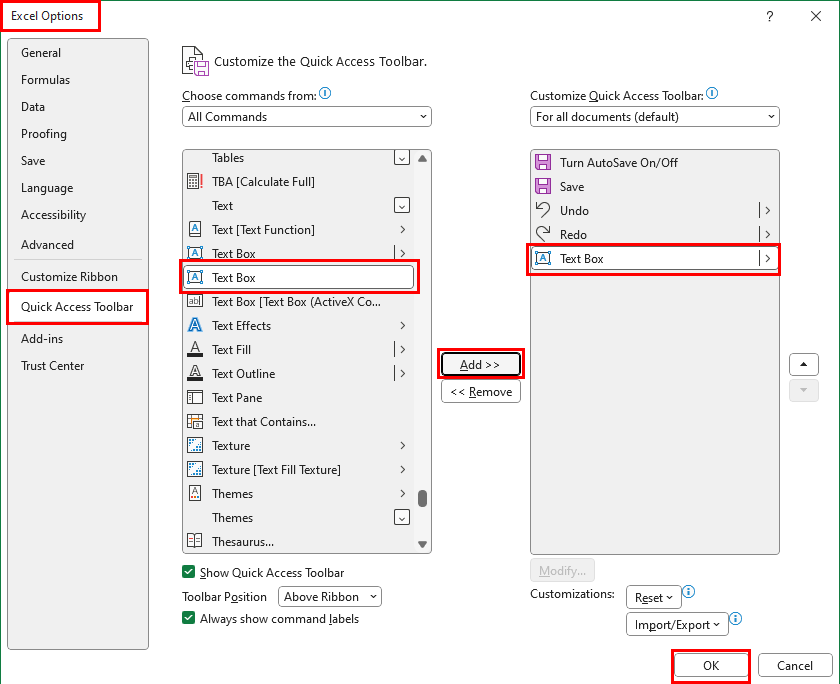Click the command list scrollbar thumb
The image size is (840, 684).
pyautogui.click(x=422, y=498)
